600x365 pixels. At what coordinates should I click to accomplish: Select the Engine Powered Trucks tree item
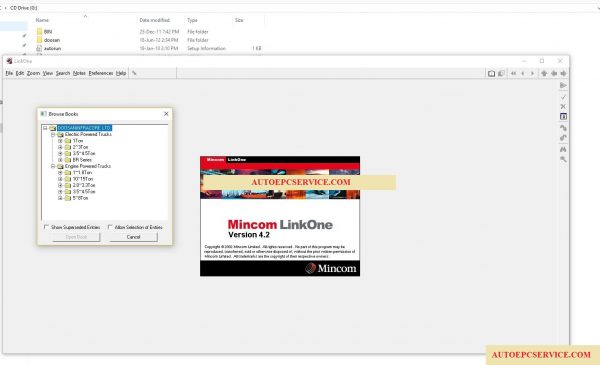tap(88, 166)
